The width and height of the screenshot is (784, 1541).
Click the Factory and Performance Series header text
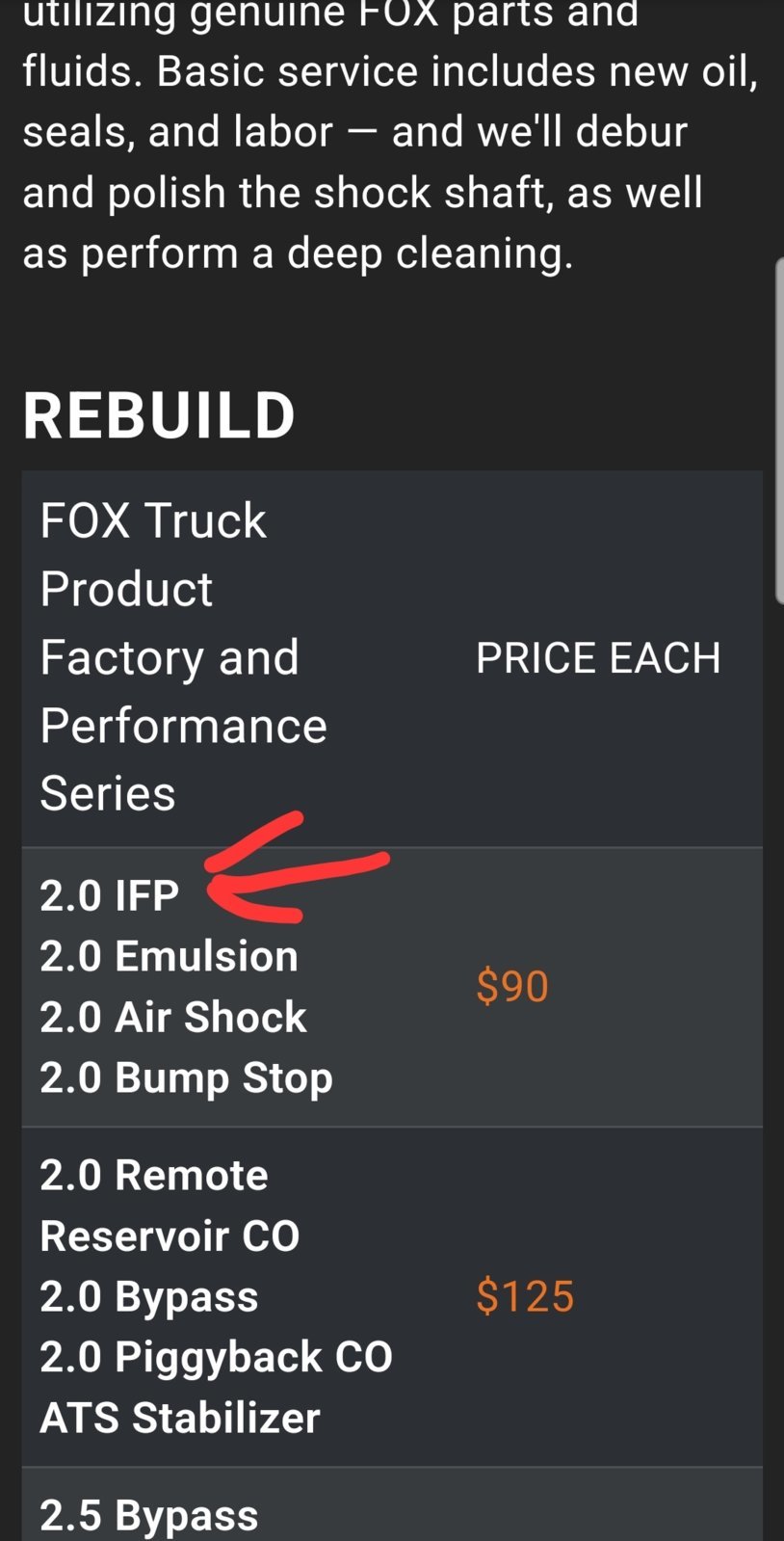[184, 726]
